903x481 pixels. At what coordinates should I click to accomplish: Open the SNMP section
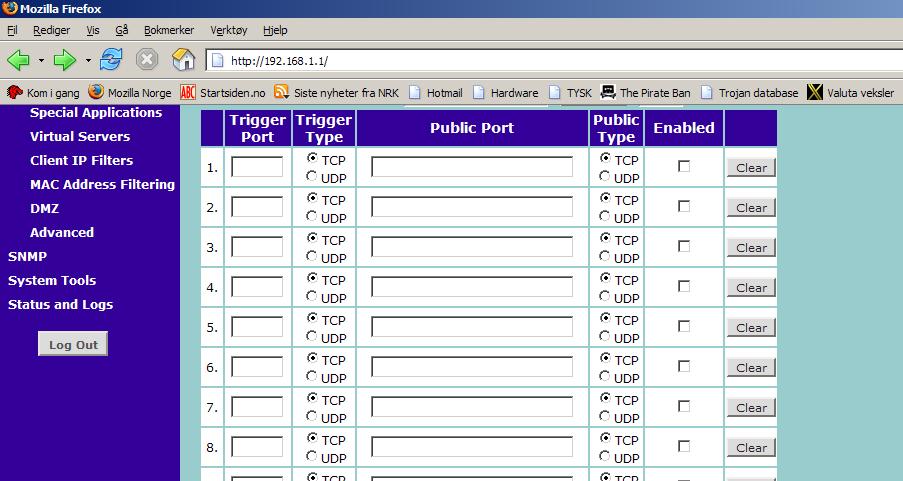pyautogui.click(x=27, y=256)
